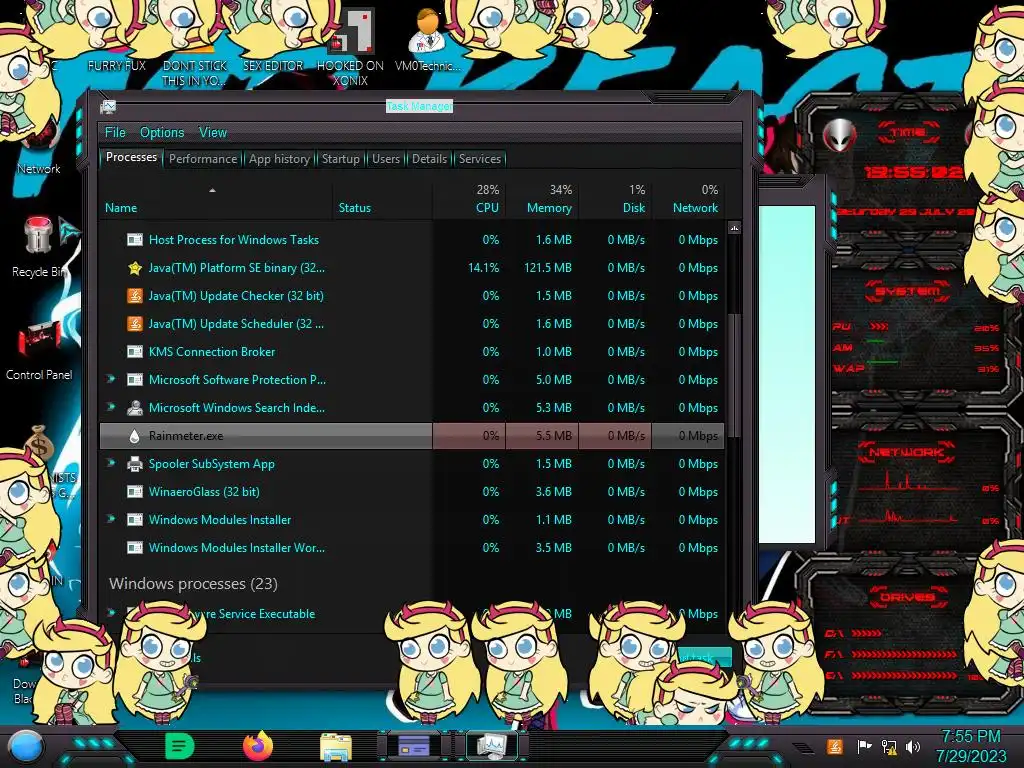Open the taskbar clock showing 7:55 PM
This screenshot has height=768, width=1024.
970,746
